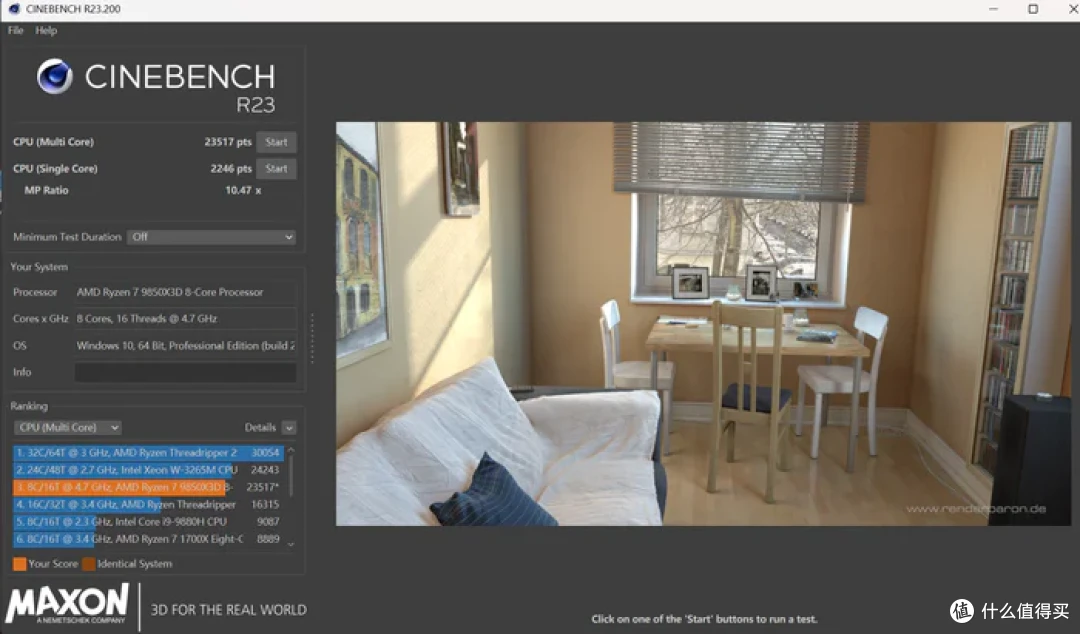Click the panel splitter dotted handle
The width and height of the screenshot is (1080, 634).
(312, 338)
